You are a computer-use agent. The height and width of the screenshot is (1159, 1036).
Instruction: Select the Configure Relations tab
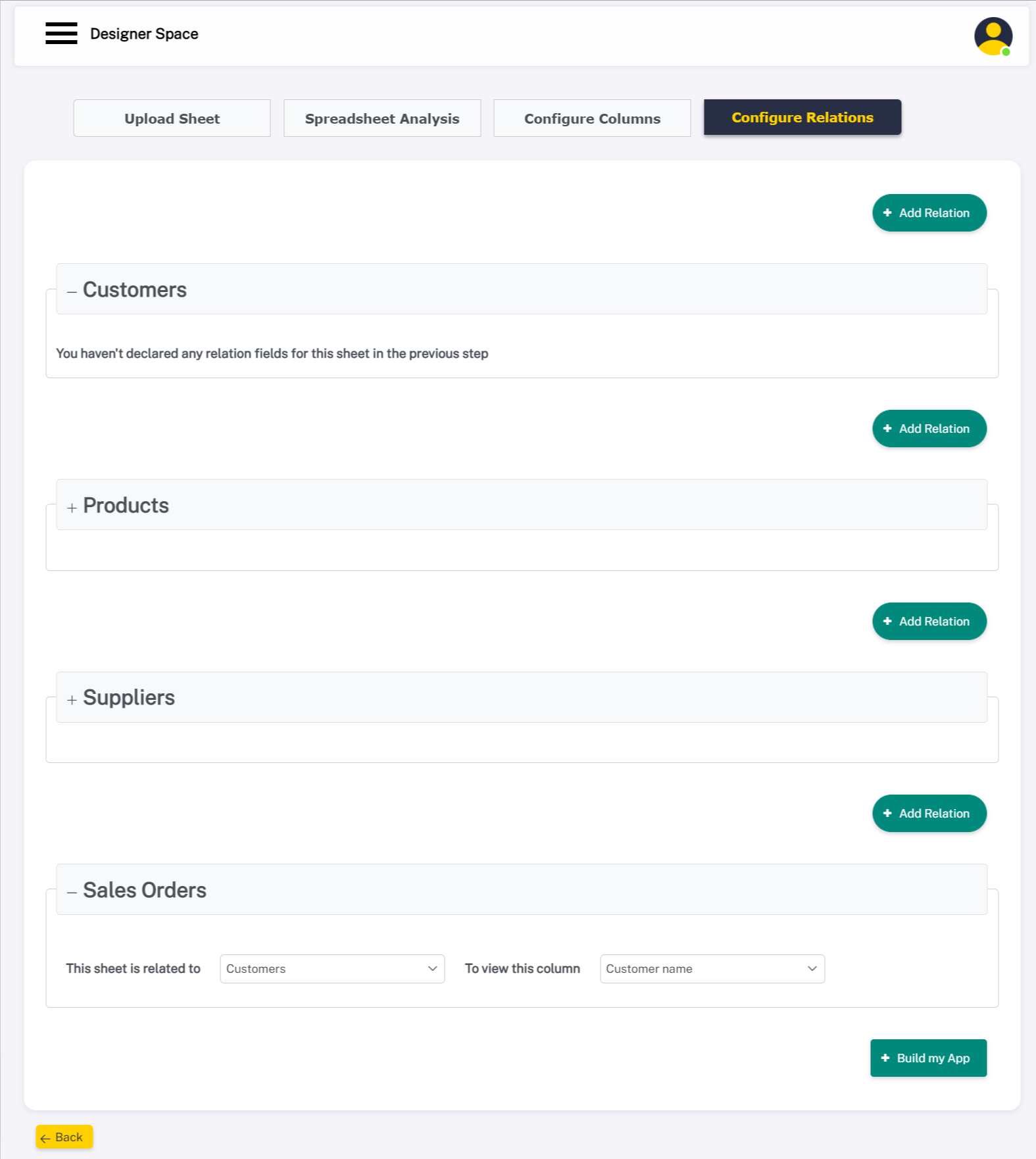802,118
